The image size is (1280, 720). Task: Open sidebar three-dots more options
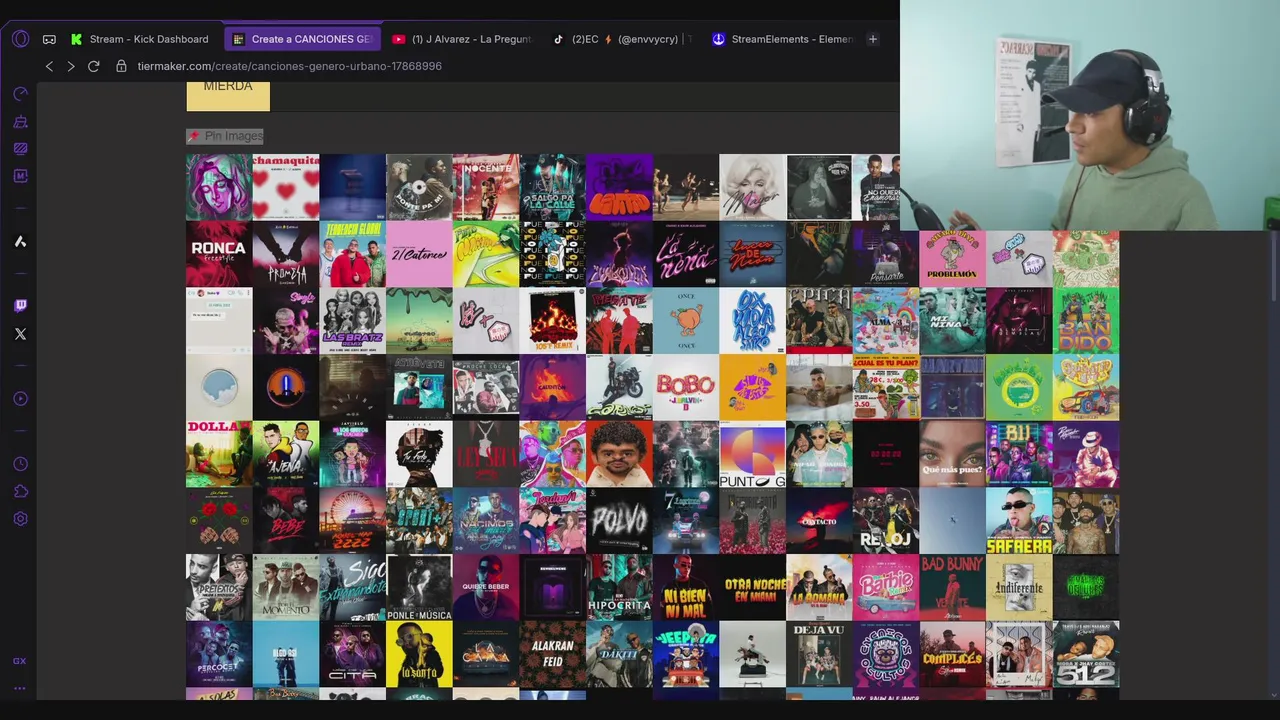click(20, 688)
